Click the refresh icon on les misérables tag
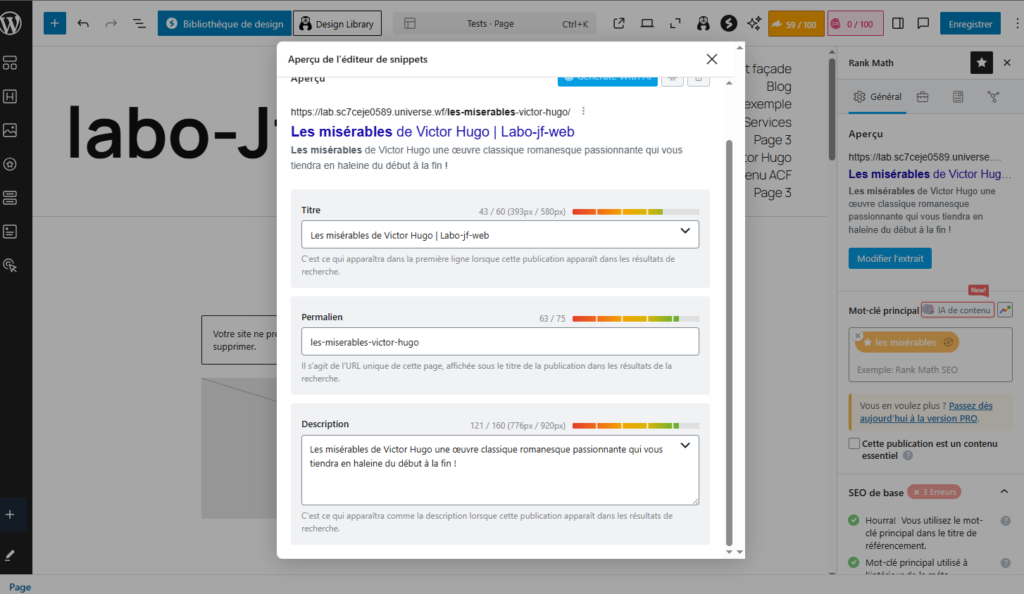Image resolution: width=1024 pixels, height=594 pixels. [x=948, y=342]
